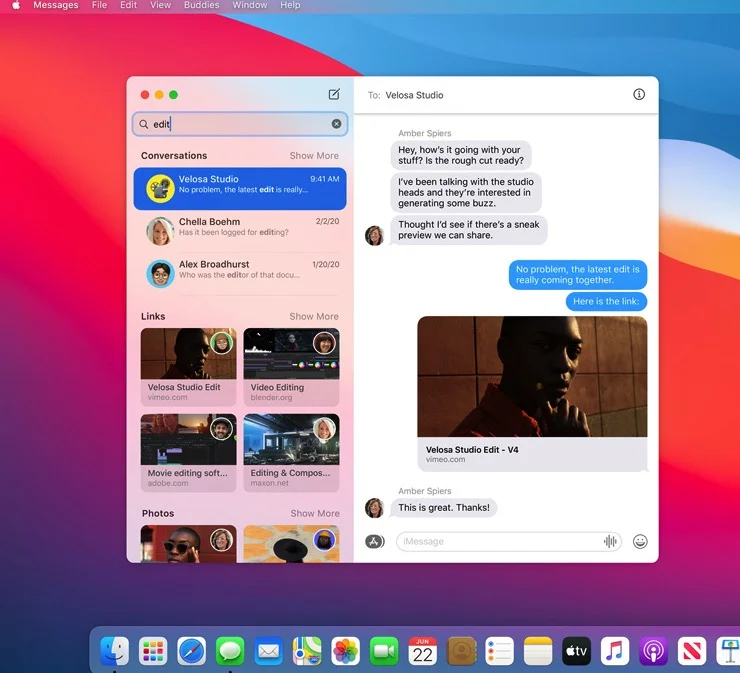Click 'Velosa Studio' in the To field
This screenshot has width=740, height=673.
tap(414, 95)
